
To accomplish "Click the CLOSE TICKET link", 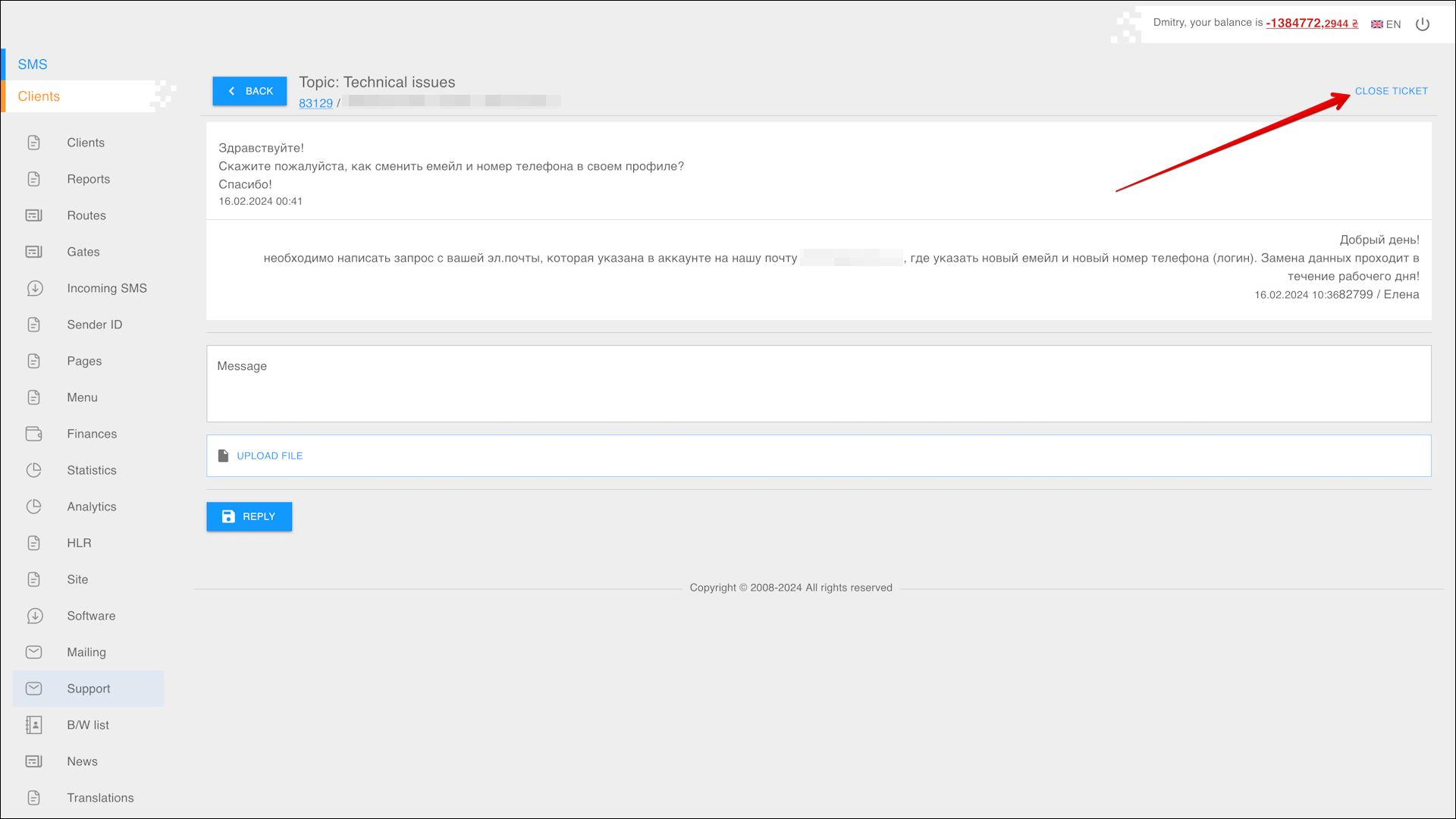I will [1391, 91].
